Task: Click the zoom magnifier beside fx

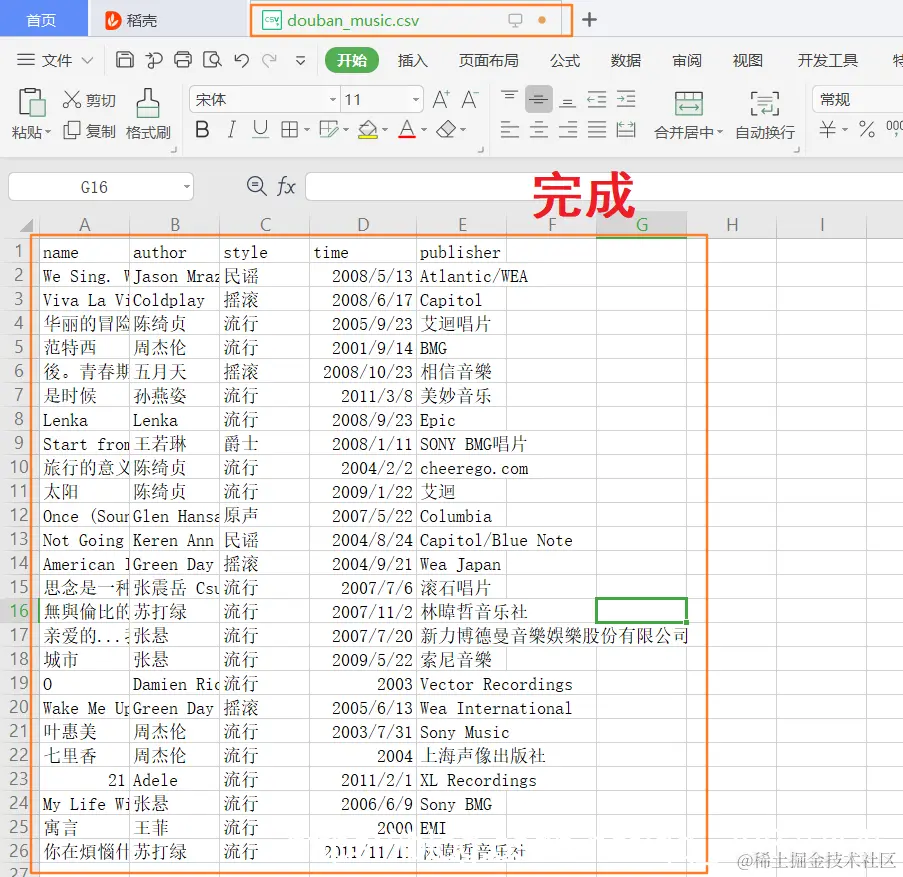Action: pyautogui.click(x=256, y=186)
